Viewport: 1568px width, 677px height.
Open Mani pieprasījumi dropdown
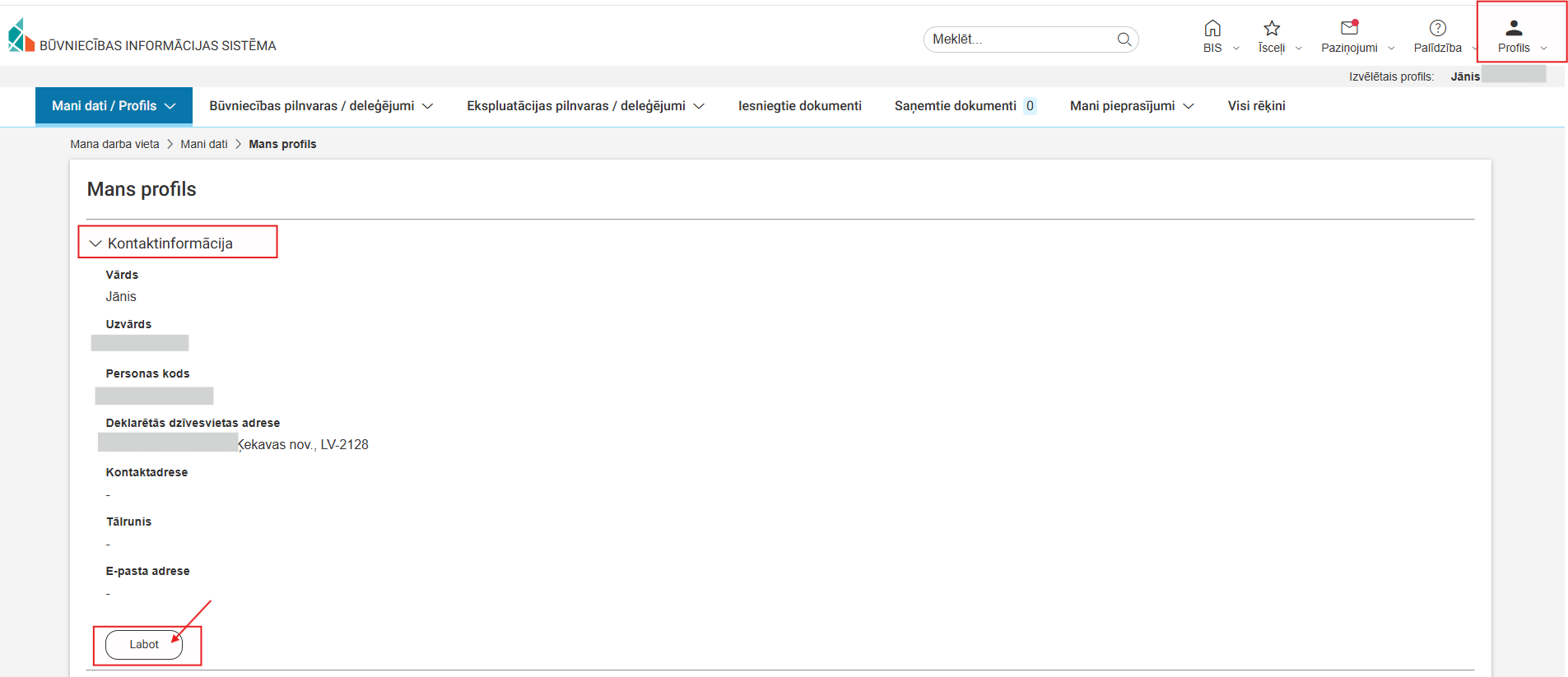pyautogui.click(x=1132, y=106)
